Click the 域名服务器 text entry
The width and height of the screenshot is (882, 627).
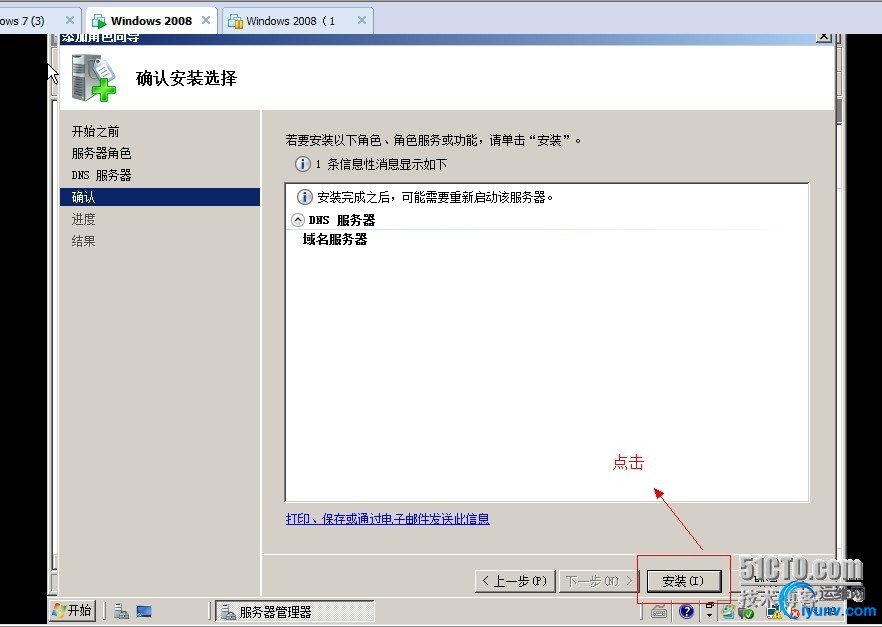[x=335, y=240]
